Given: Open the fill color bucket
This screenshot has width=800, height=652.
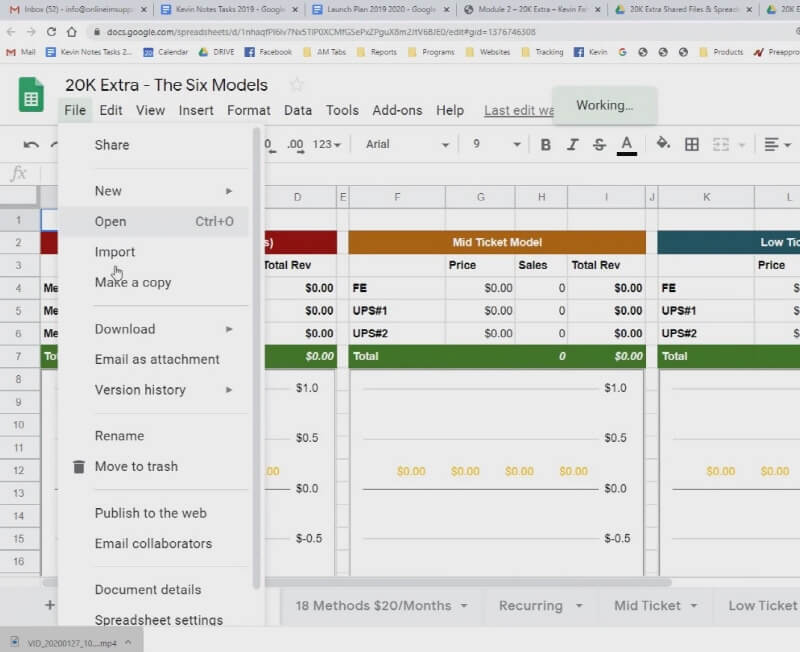Looking at the screenshot, I should click(663, 144).
